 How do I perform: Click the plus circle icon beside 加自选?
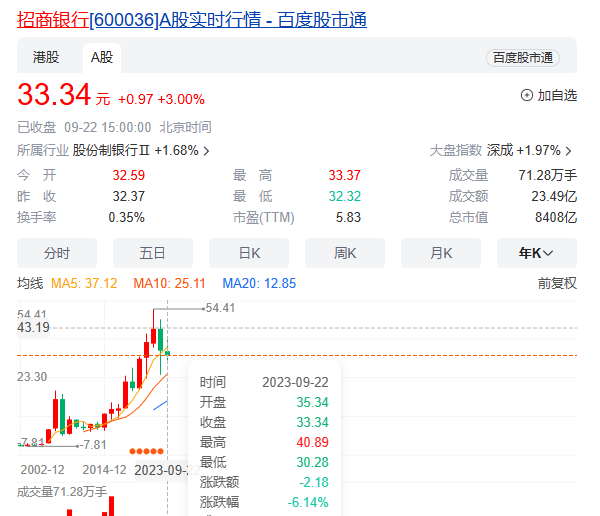tap(527, 95)
